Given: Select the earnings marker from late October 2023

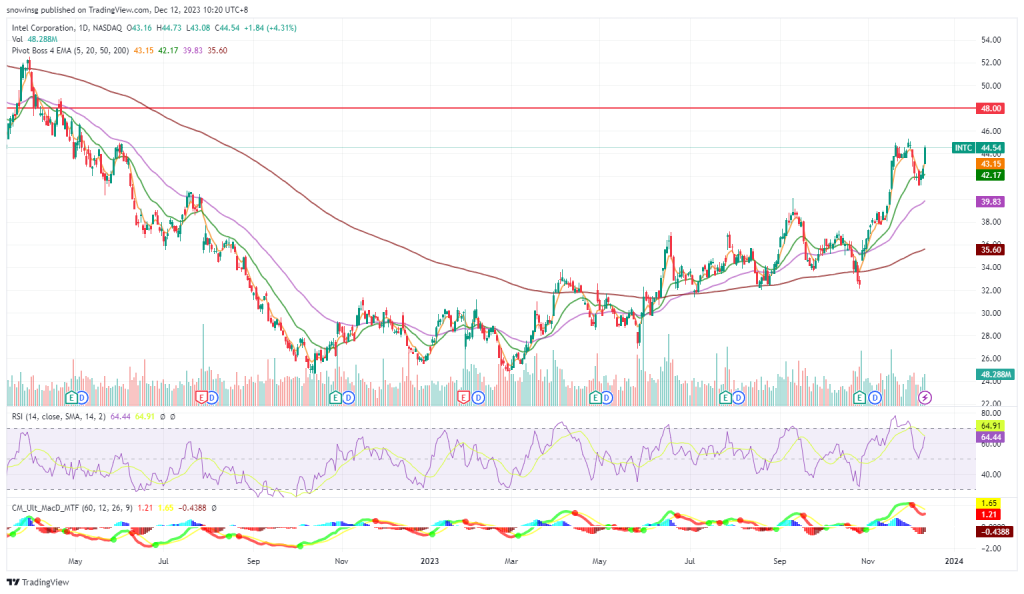Looking at the screenshot, I should pos(860,397).
